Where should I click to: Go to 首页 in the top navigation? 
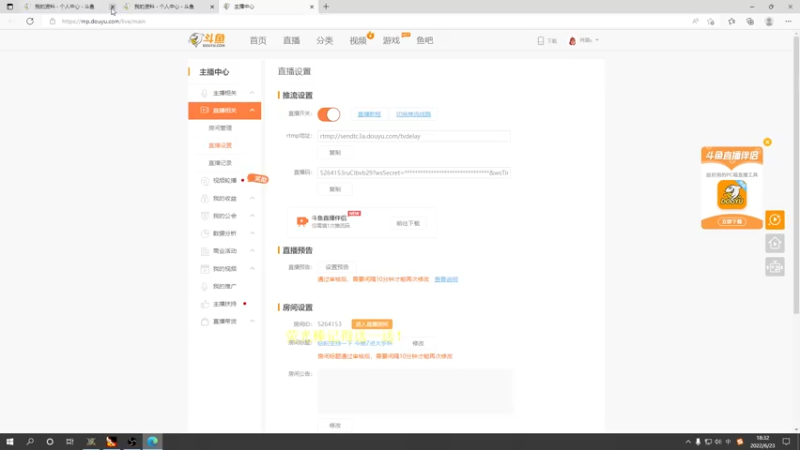[x=258, y=40]
